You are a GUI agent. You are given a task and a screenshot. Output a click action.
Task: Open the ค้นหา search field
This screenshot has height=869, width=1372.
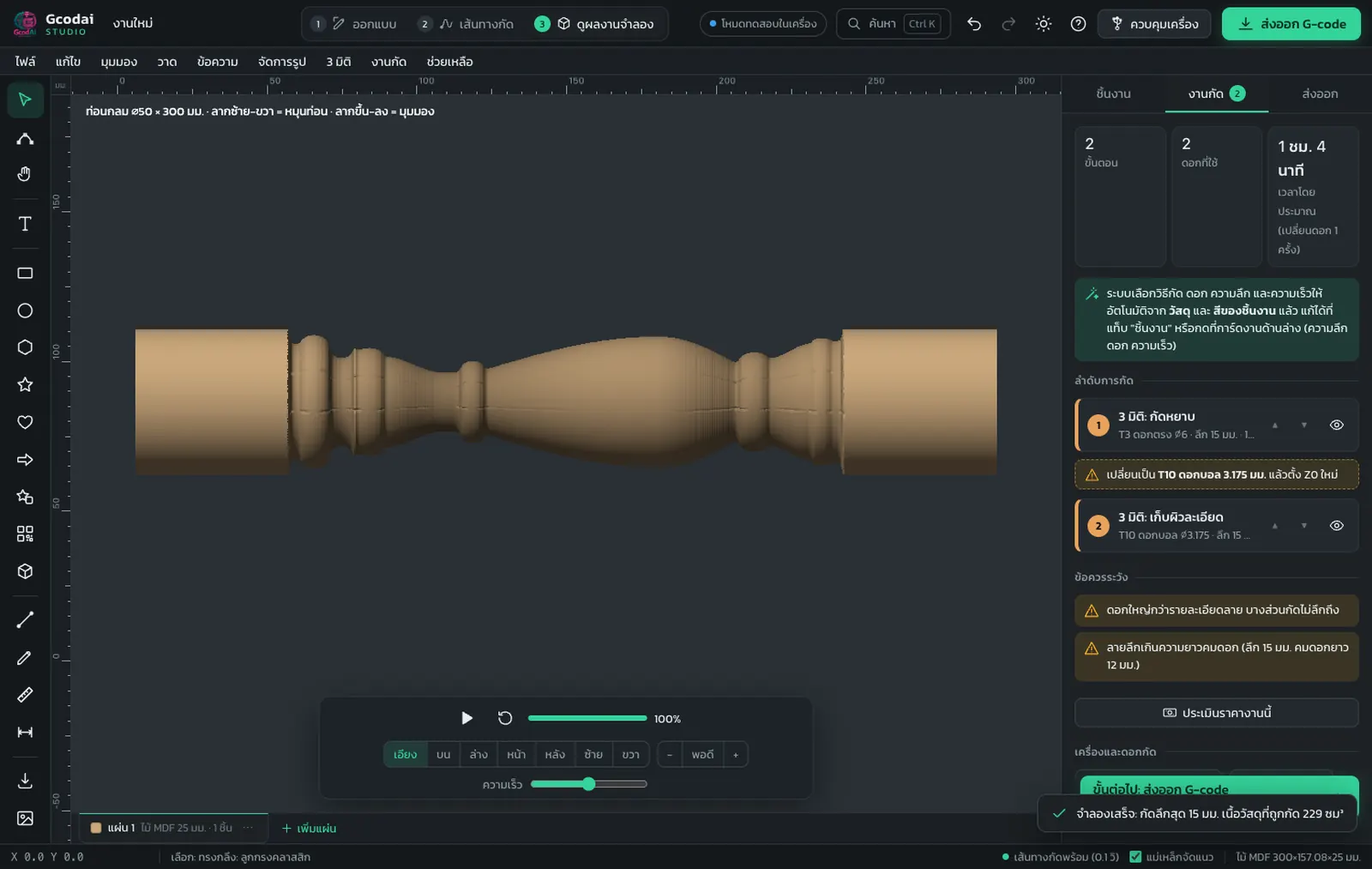893,24
